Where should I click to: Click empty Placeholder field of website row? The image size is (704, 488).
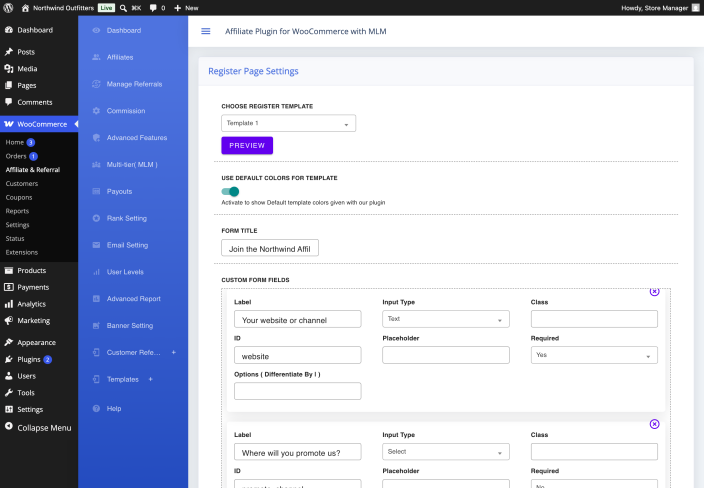pyautogui.click(x=446, y=355)
